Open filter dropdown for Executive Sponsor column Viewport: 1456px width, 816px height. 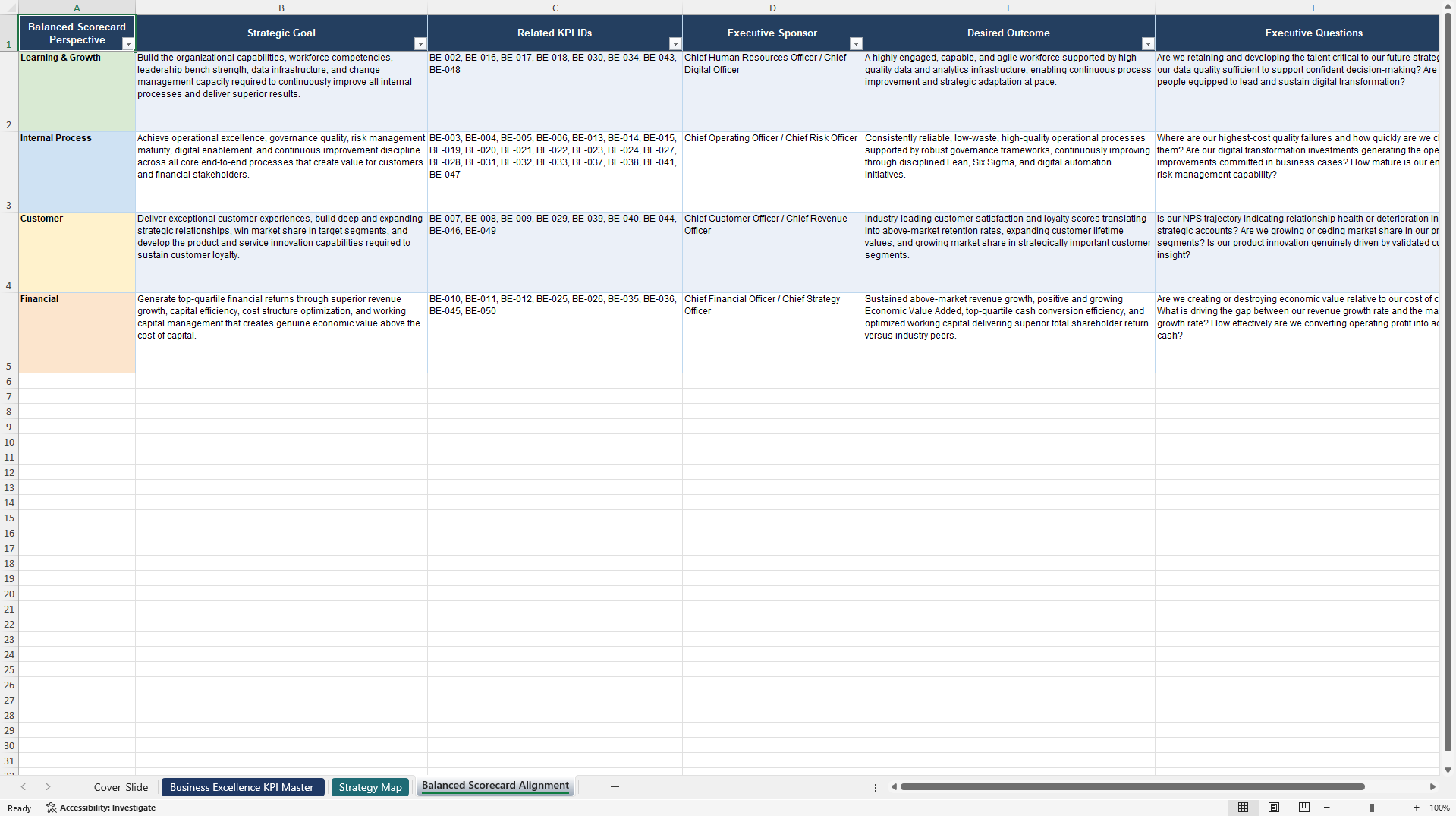[x=856, y=44]
